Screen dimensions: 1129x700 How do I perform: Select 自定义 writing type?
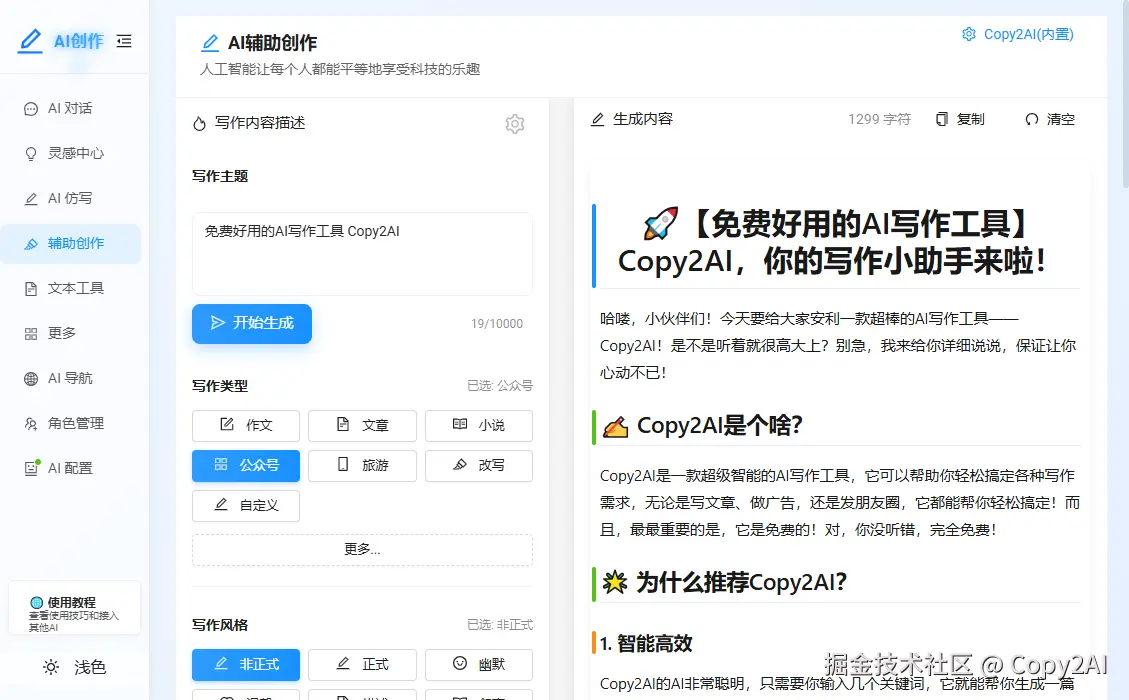pyautogui.click(x=246, y=506)
